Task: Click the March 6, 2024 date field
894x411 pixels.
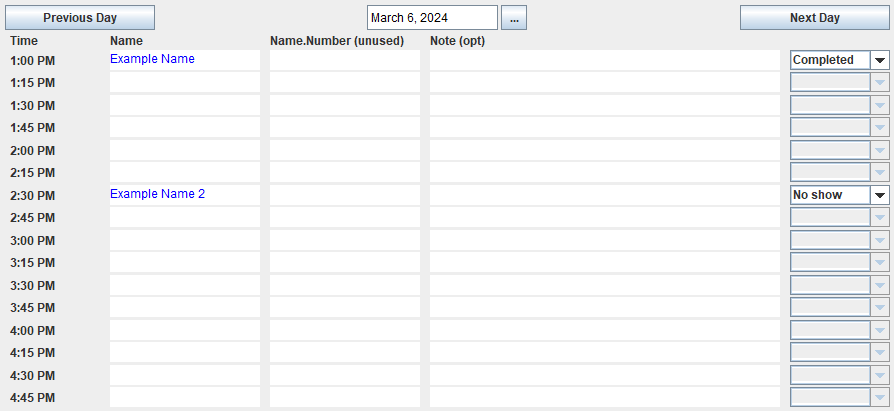Action: click(x=432, y=18)
